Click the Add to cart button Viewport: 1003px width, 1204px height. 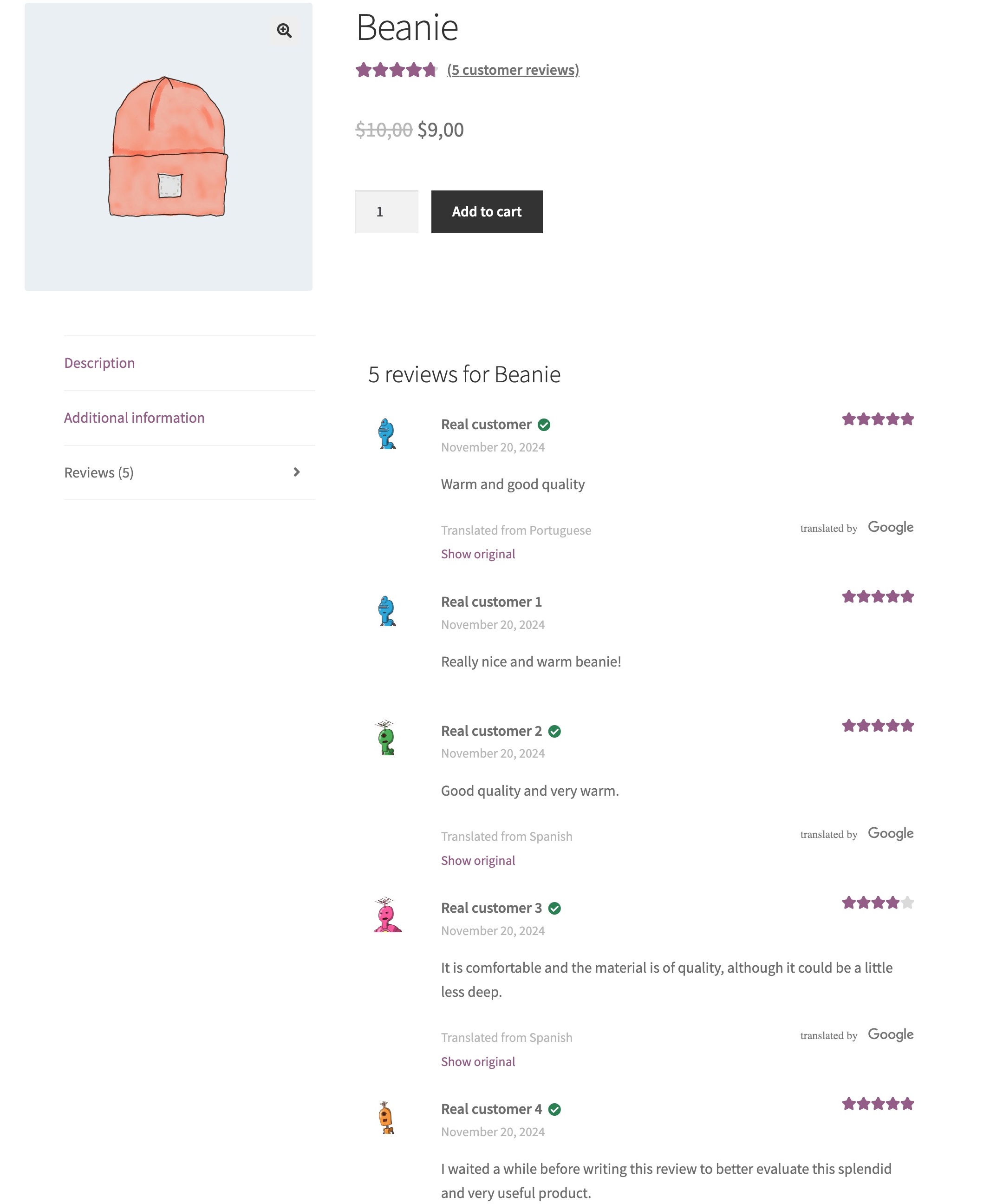(487, 211)
